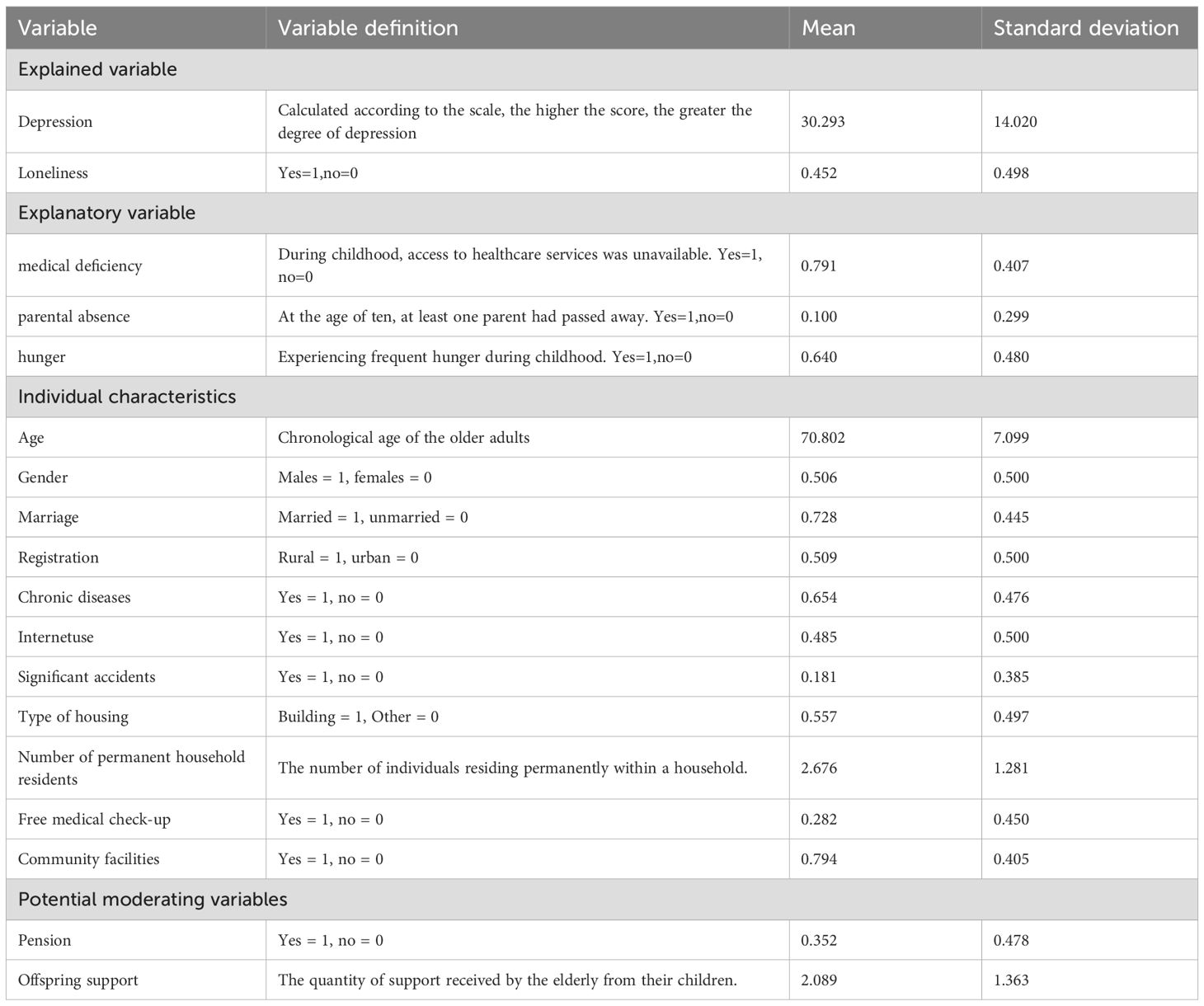Click the Potential moderating variables heading
The height and width of the screenshot is (1006, 1204).
coord(153,899)
